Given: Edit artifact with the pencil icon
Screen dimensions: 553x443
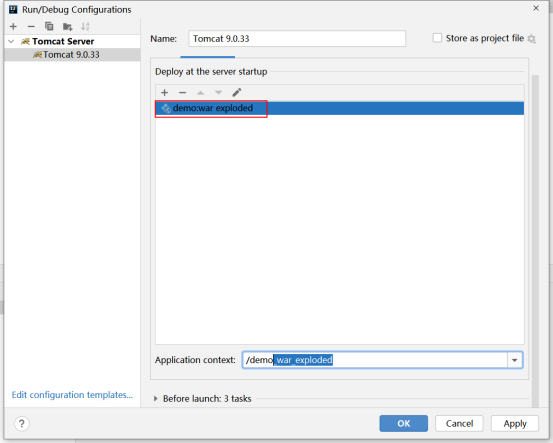Looking at the screenshot, I should pyautogui.click(x=237, y=93).
